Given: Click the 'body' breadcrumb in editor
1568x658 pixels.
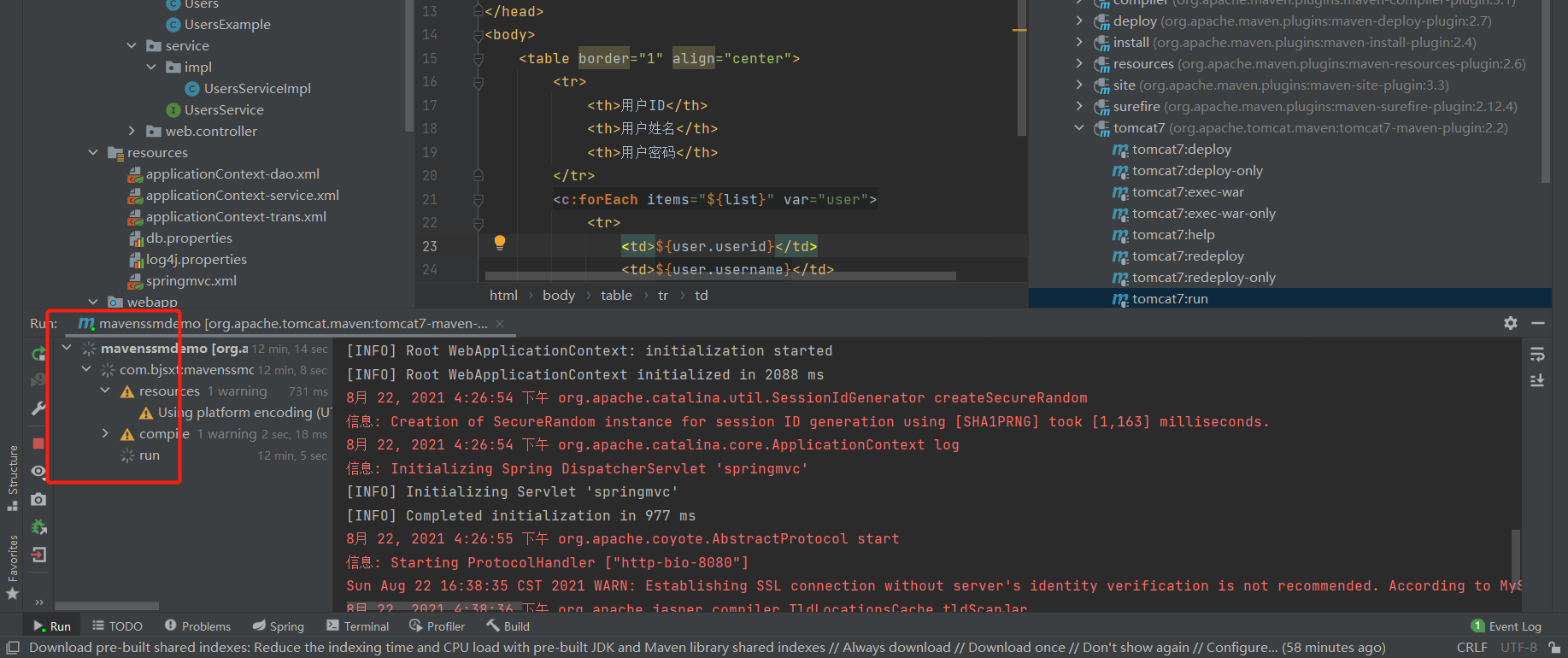Looking at the screenshot, I should [x=559, y=296].
